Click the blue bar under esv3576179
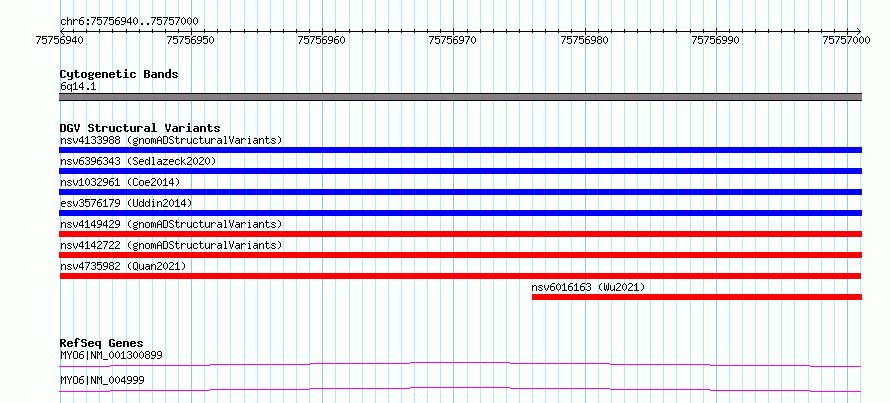The width and height of the screenshot is (890, 403). pyautogui.click(x=460, y=213)
